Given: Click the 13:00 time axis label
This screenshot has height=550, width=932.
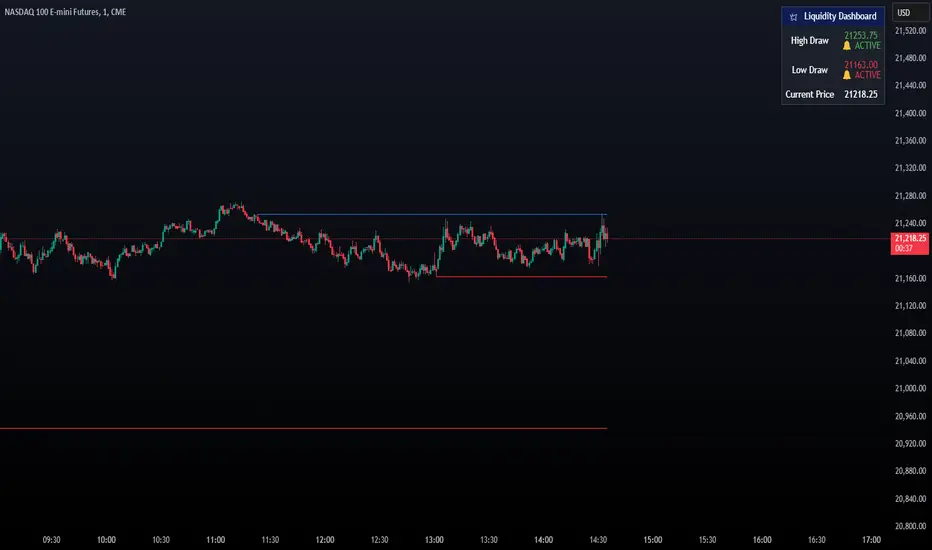Looking at the screenshot, I should coord(434,540).
